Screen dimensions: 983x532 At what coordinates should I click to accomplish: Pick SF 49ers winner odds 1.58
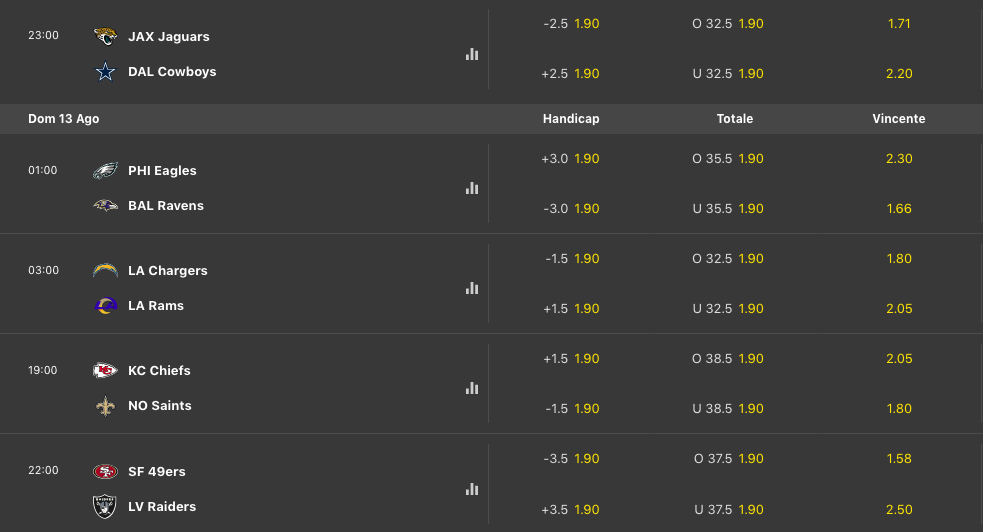coord(899,458)
